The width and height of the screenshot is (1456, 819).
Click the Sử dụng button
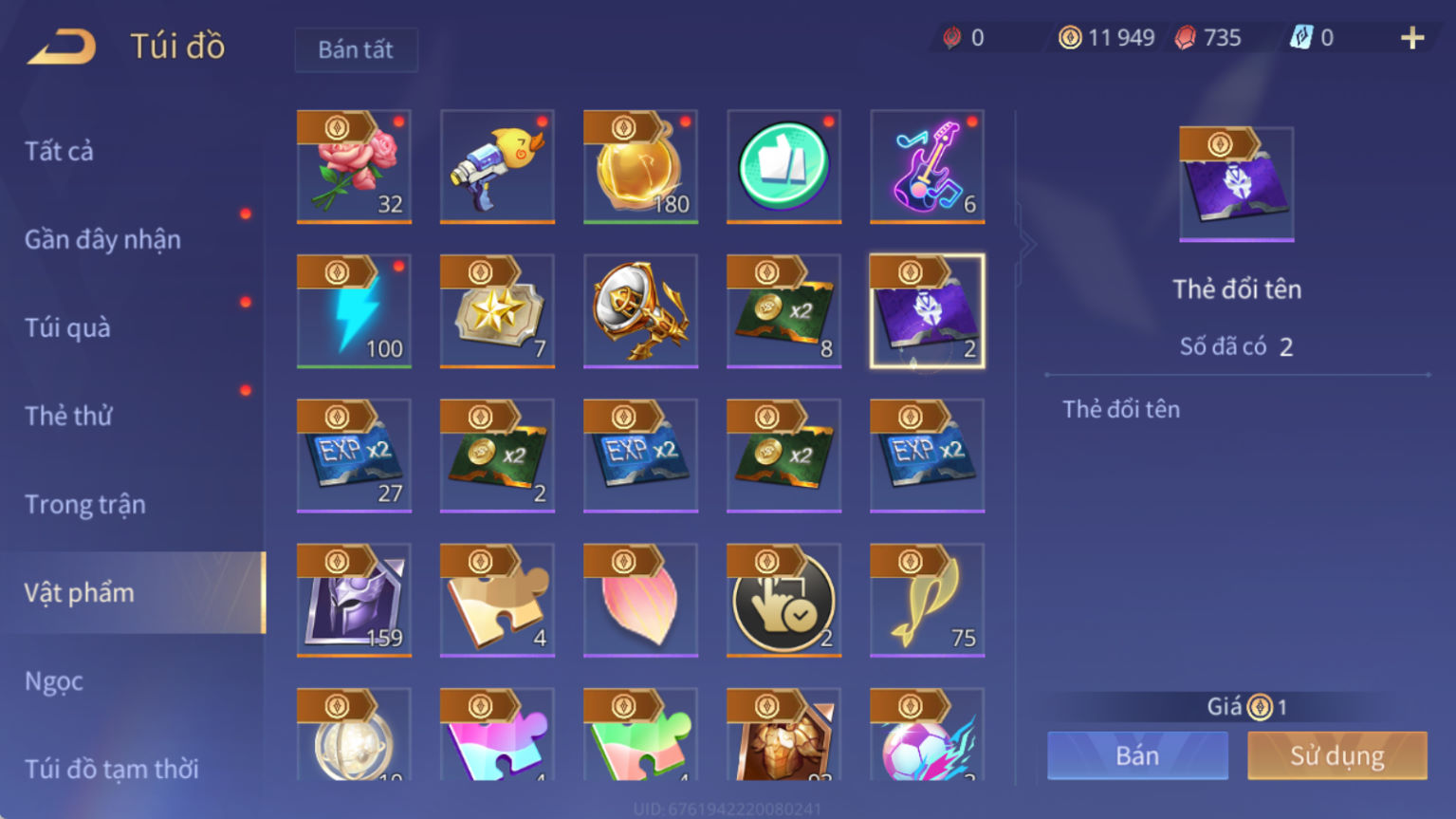point(1337,755)
